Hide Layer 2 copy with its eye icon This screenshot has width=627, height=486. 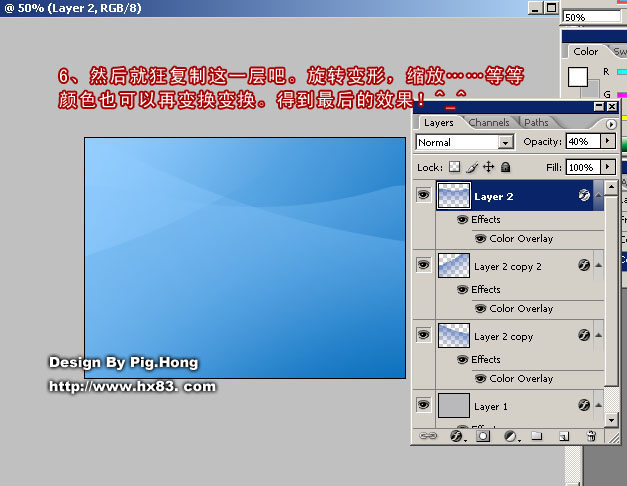[423, 335]
